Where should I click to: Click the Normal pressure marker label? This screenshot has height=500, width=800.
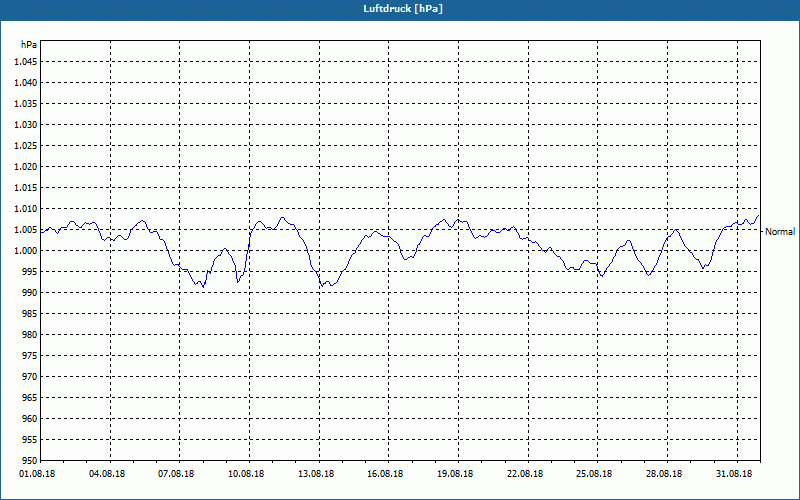click(780, 232)
